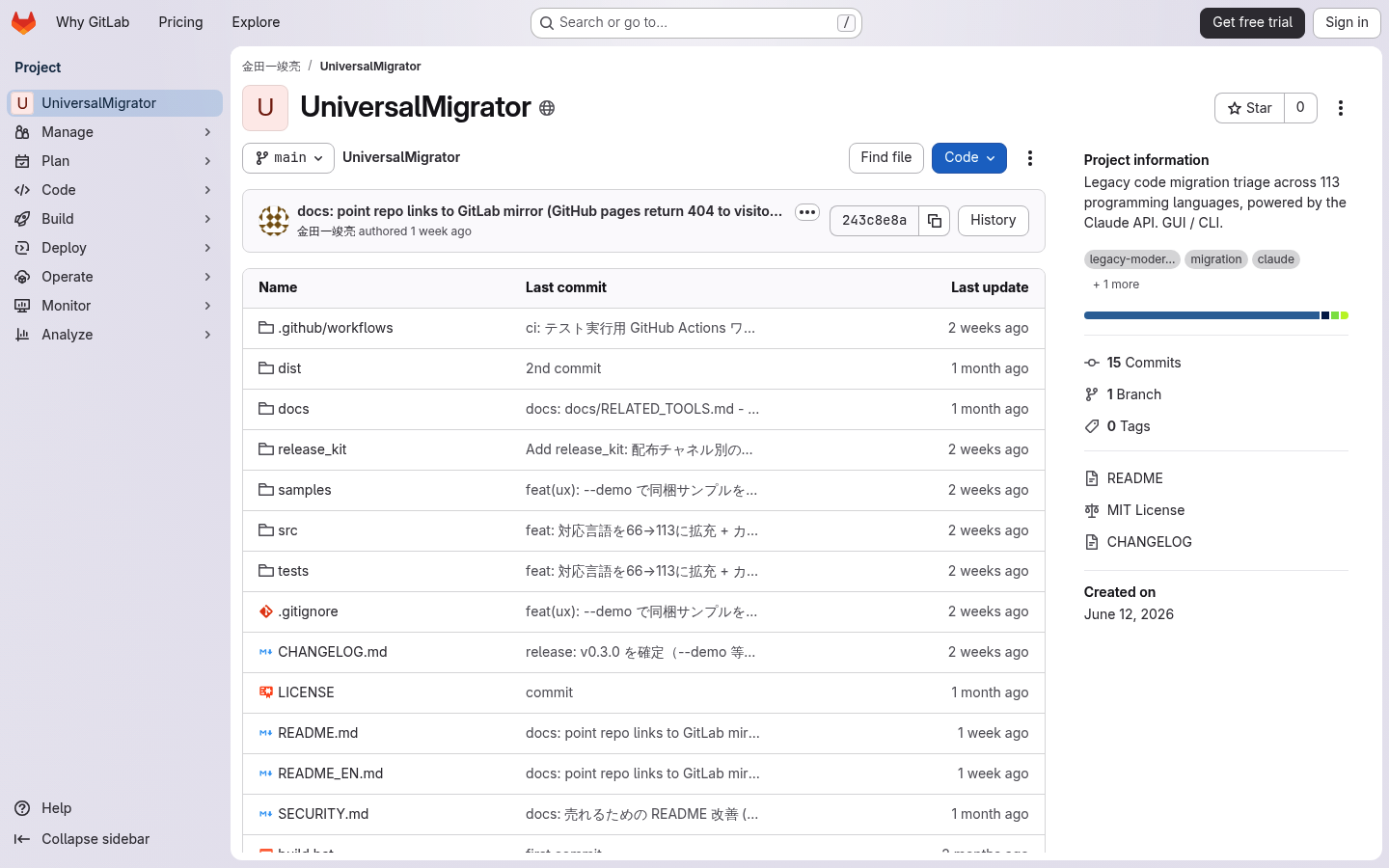Expand the Analyze menu chevron
This screenshot has height=868, width=1389.
207,335
